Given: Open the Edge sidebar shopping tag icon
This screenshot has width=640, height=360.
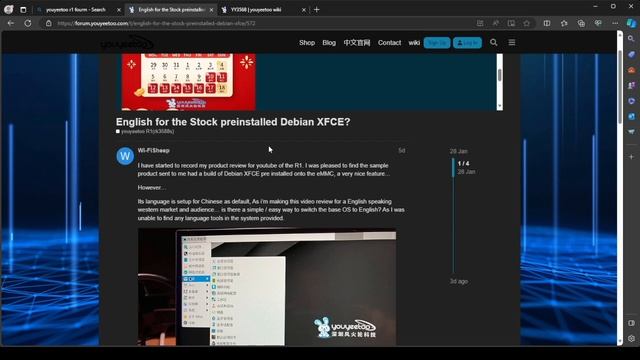Looking at the screenshot, I should [x=631, y=54].
